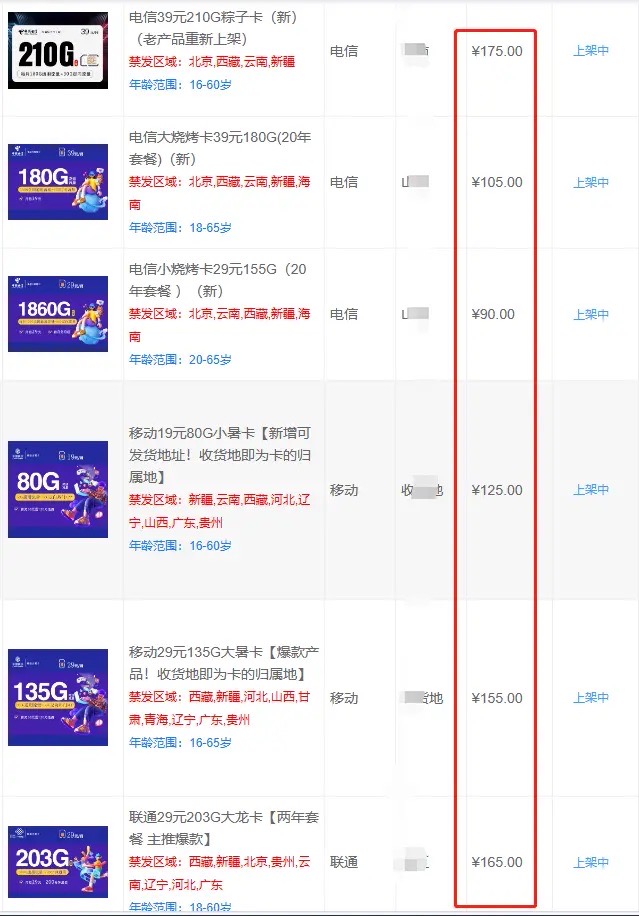Image resolution: width=639 pixels, height=916 pixels.
Task: Click 移动 operator cell in ¥125.00 row
Action: pos(344,490)
